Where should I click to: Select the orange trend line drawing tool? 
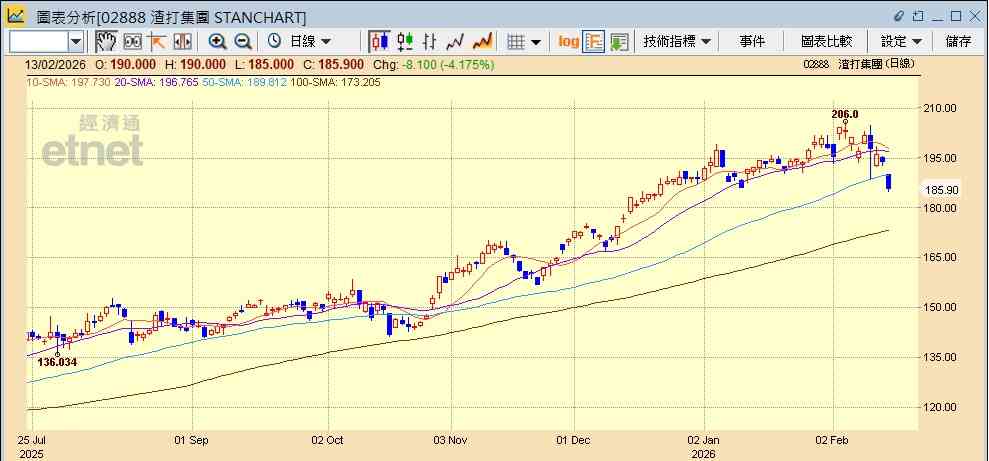tap(156, 42)
